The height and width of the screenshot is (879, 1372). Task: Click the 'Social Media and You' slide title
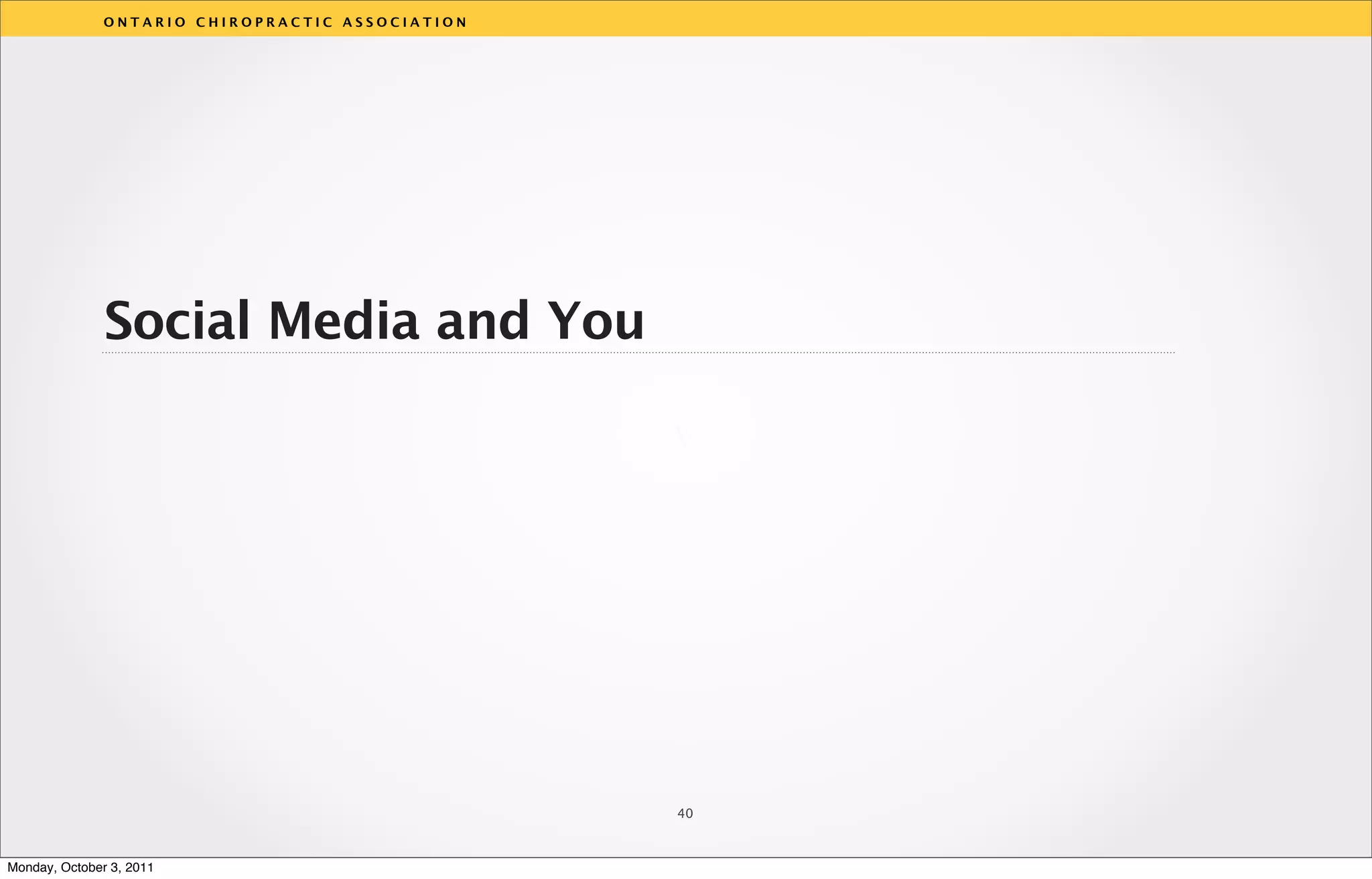[x=374, y=321]
